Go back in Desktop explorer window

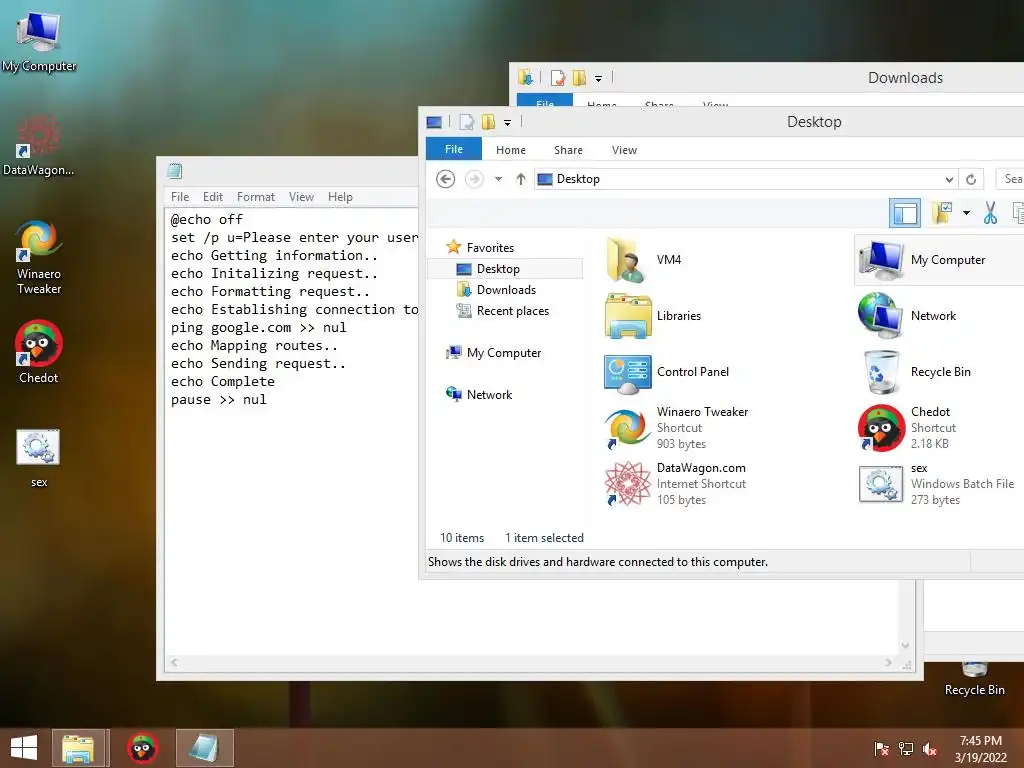point(445,179)
